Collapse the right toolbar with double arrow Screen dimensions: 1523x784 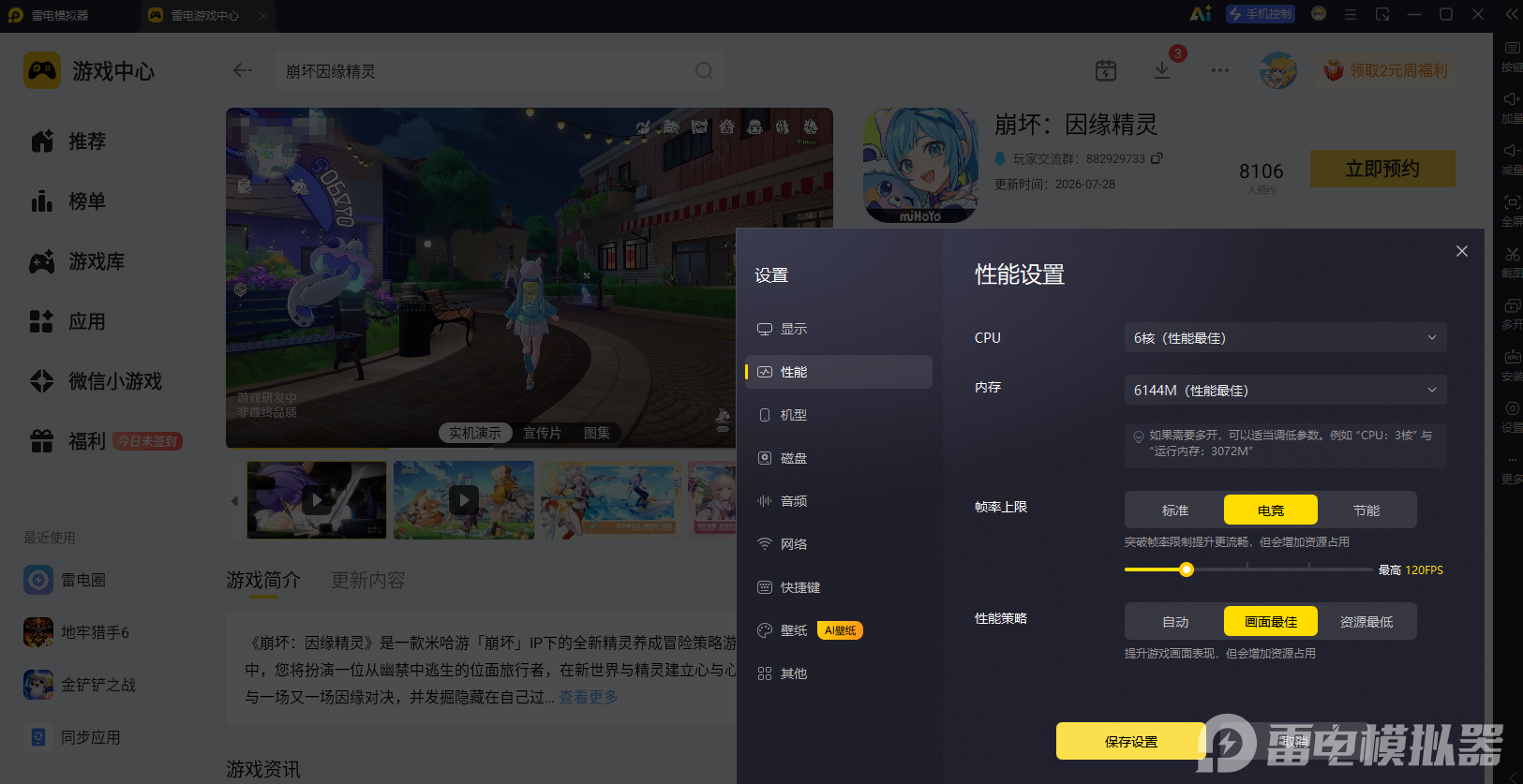[x=1512, y=14]
